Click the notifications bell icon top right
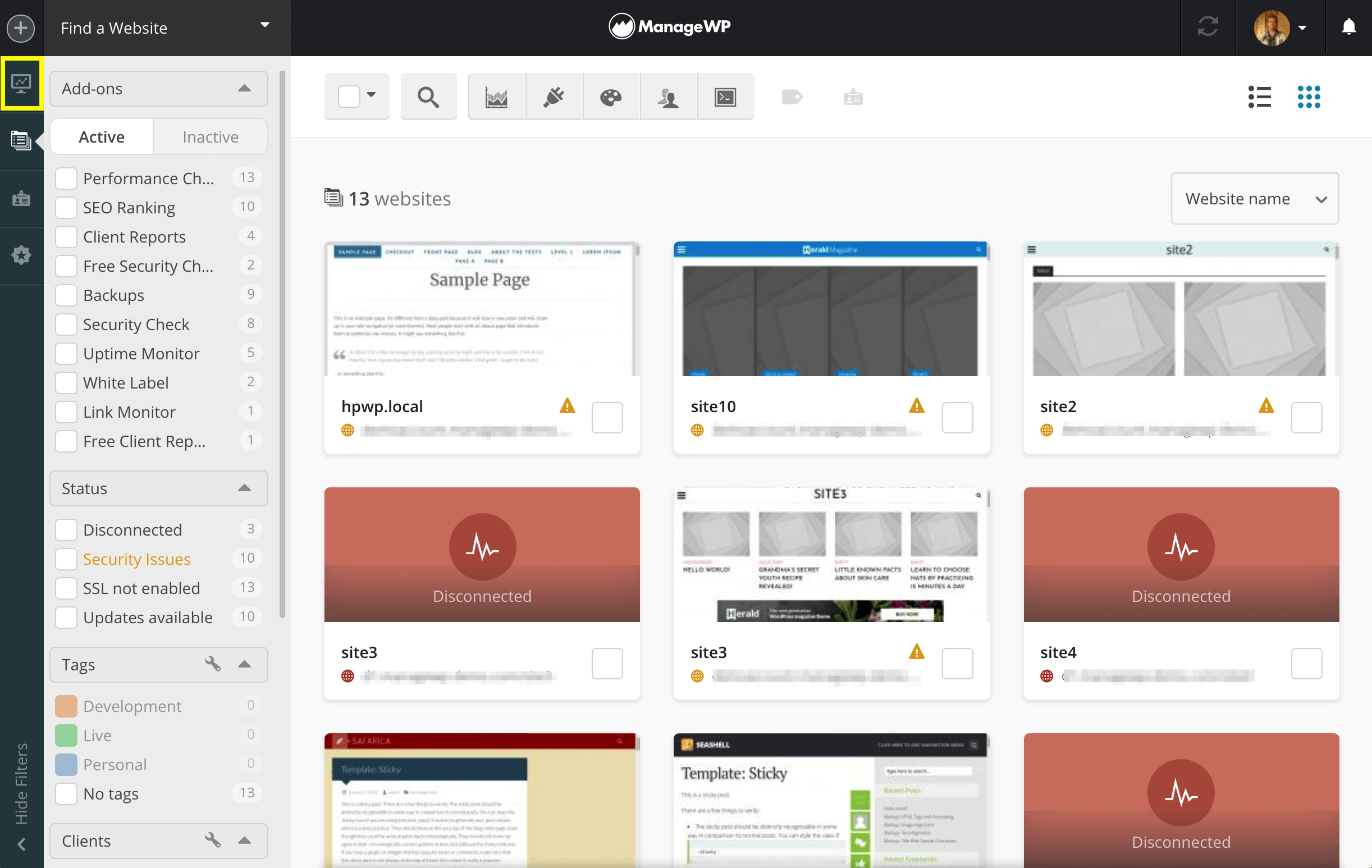 1347,27
